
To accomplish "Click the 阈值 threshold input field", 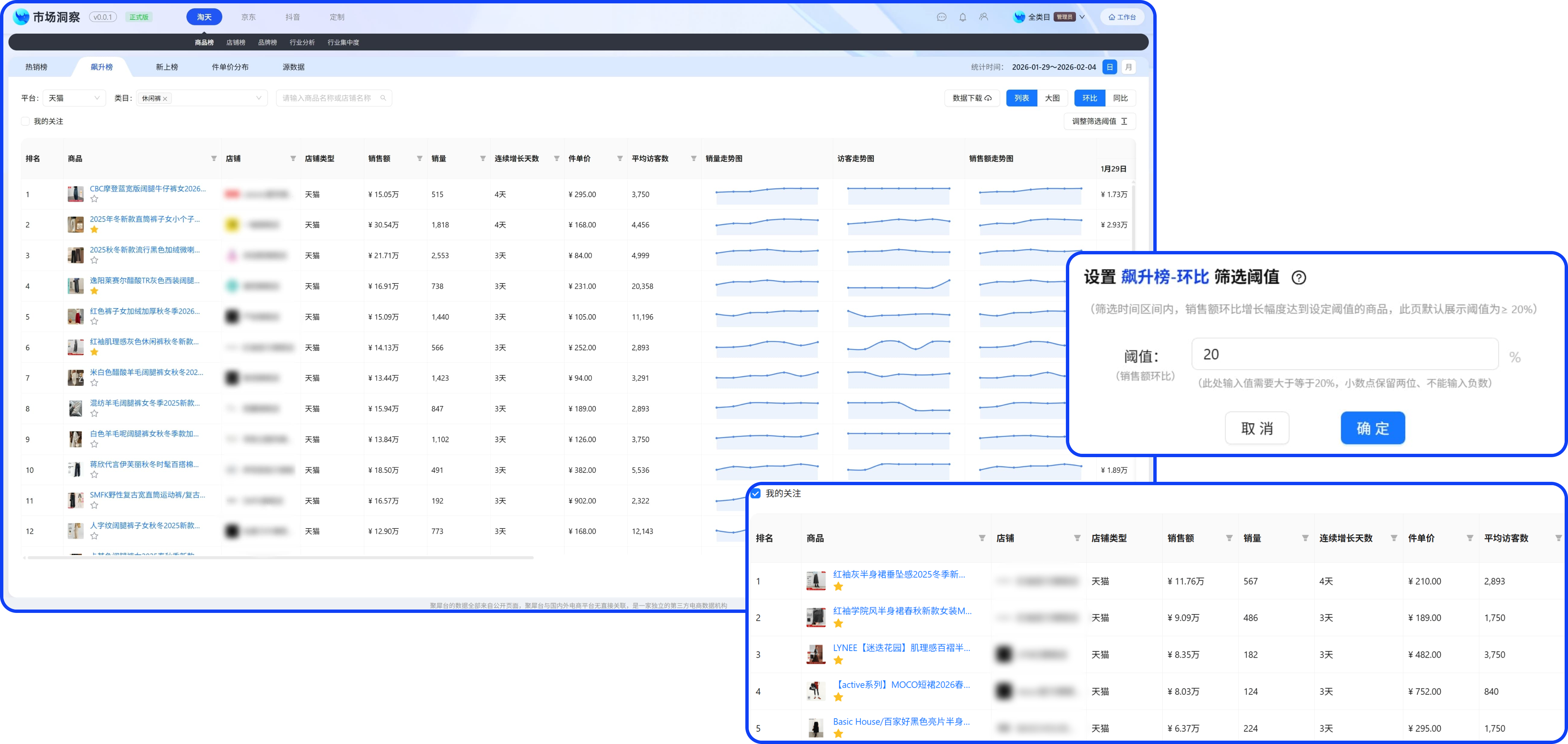I will pos(1344,354).
